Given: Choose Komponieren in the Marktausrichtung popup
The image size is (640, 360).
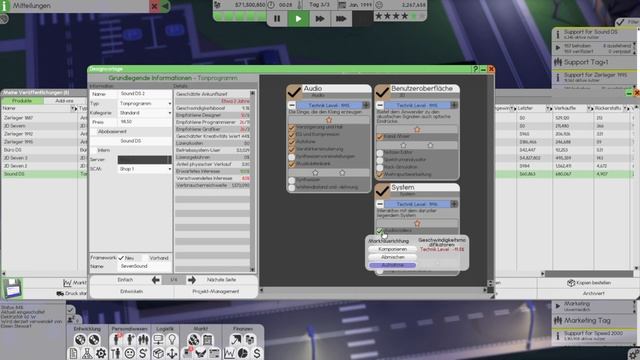Looking at the screenshot, I should pyautogui.click(x=392, y=249).
